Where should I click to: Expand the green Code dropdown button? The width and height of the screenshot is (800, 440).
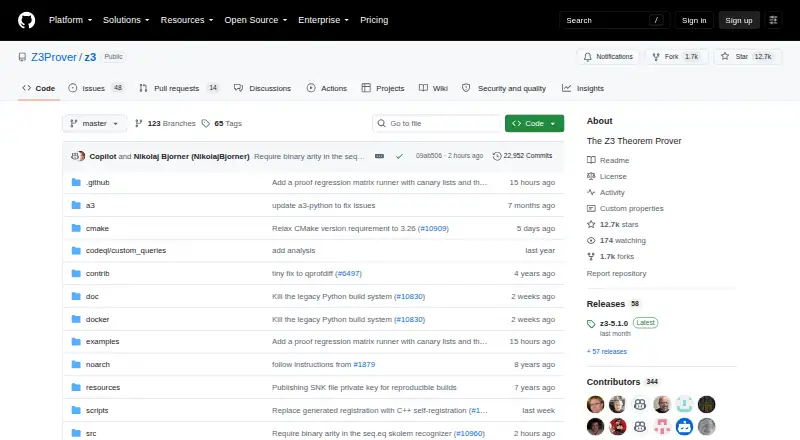[x=534, y=124]
